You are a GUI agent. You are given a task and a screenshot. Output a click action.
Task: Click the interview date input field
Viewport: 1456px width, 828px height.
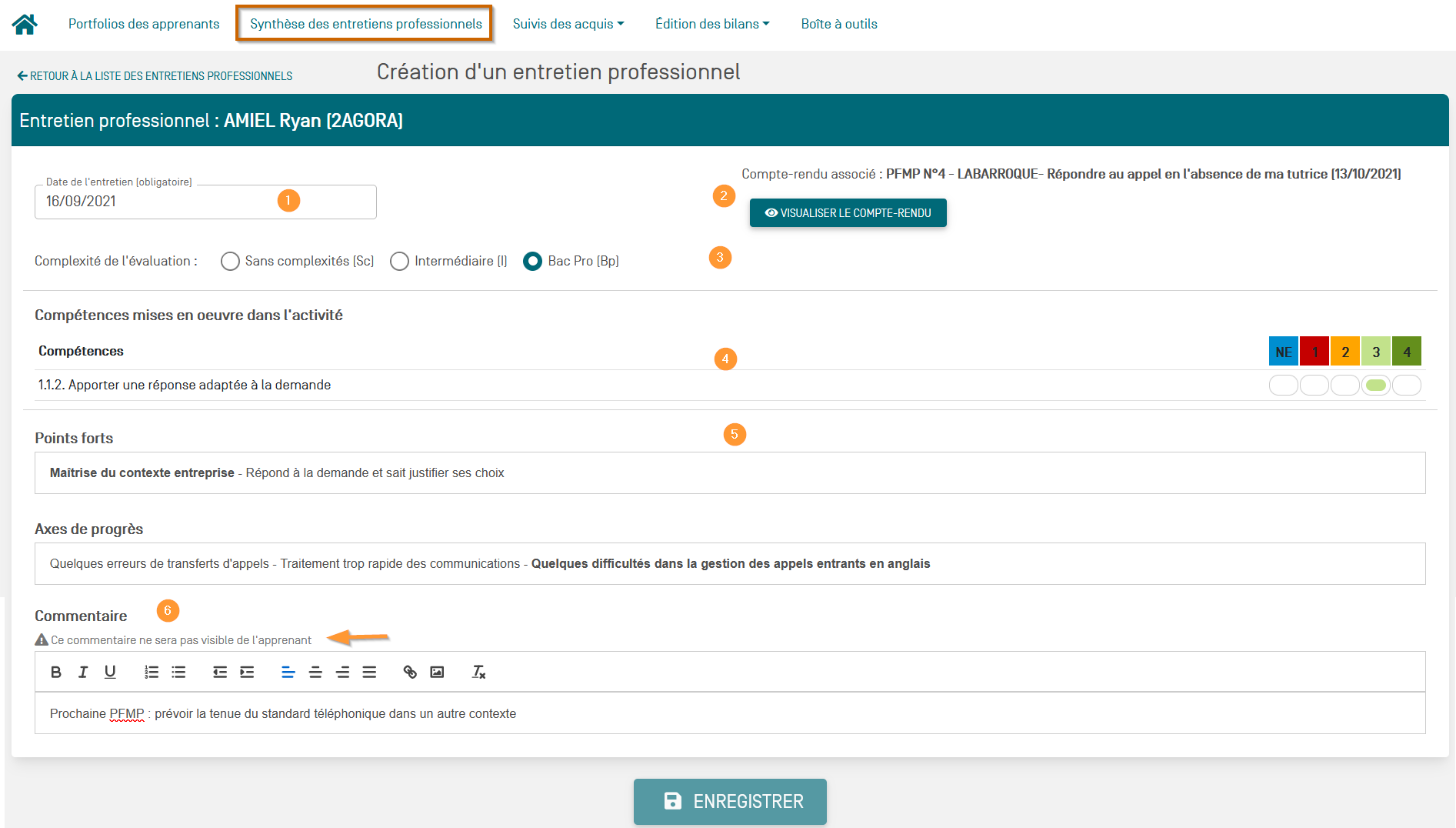(205, 202)
